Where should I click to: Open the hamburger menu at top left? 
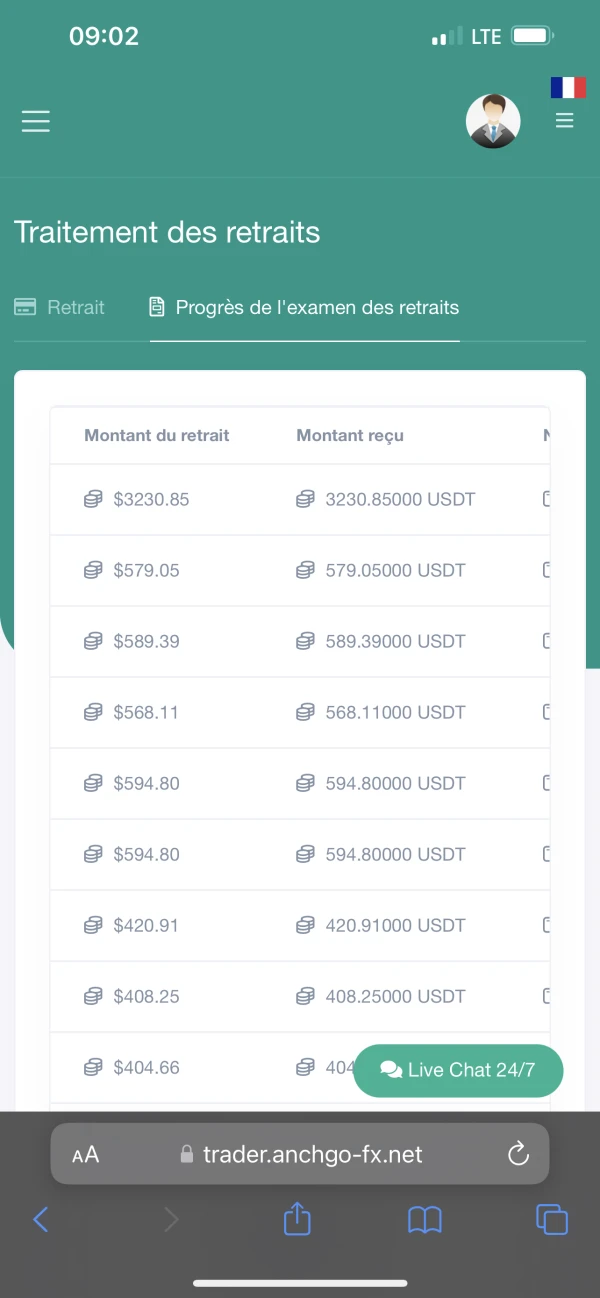click(36, 121)
